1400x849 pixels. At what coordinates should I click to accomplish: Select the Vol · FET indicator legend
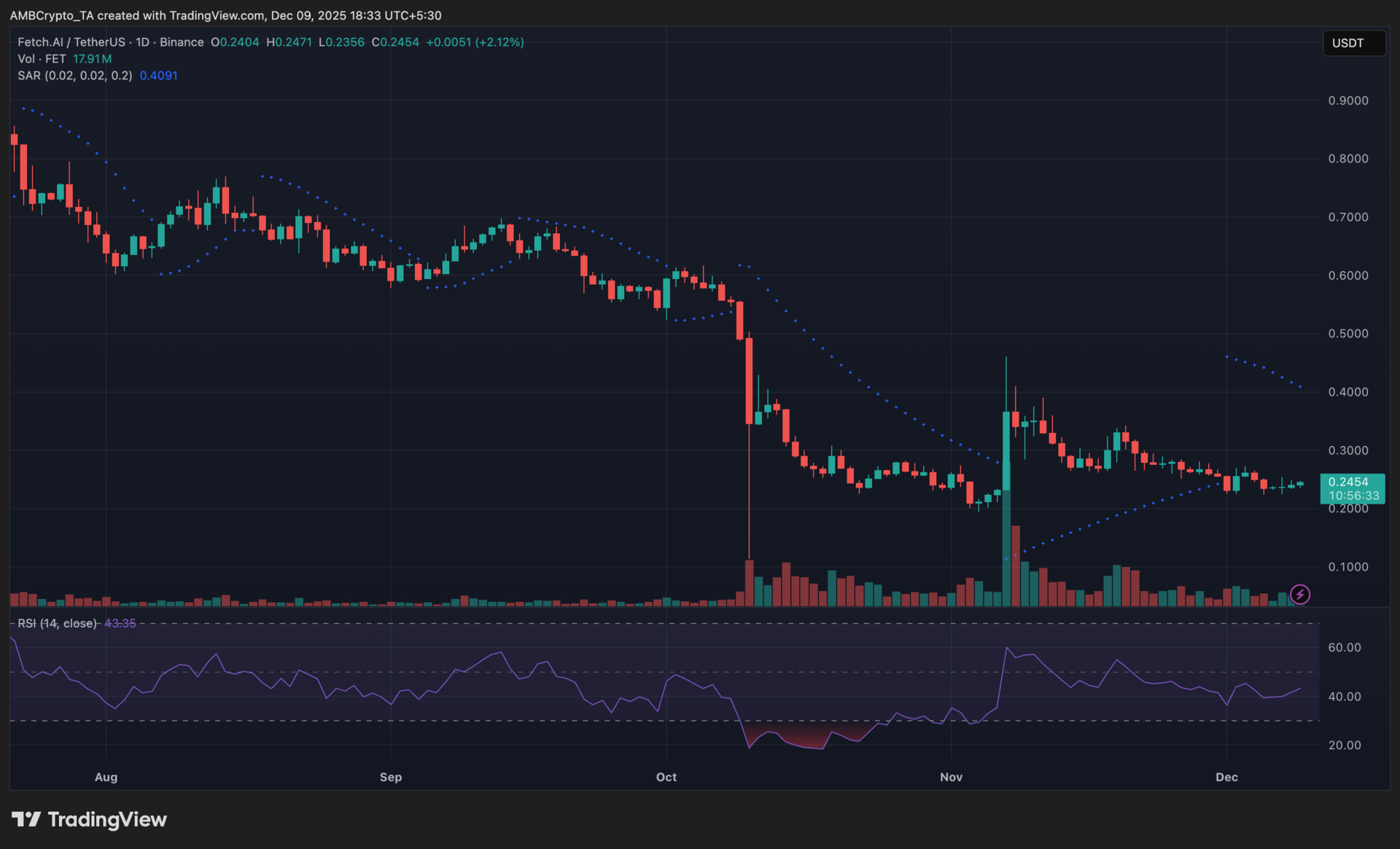[x=42, y=59]
